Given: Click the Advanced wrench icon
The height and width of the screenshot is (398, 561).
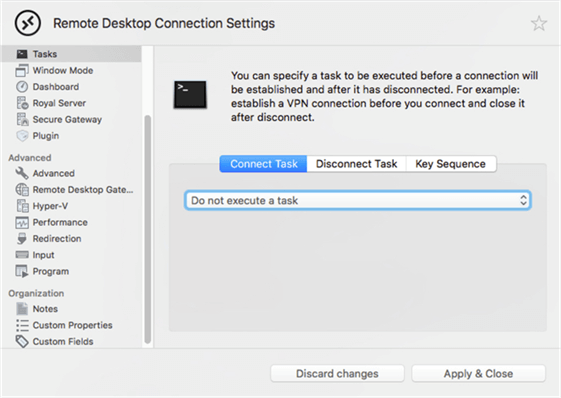Looking at the screenshot, I should tap(22, 173).
